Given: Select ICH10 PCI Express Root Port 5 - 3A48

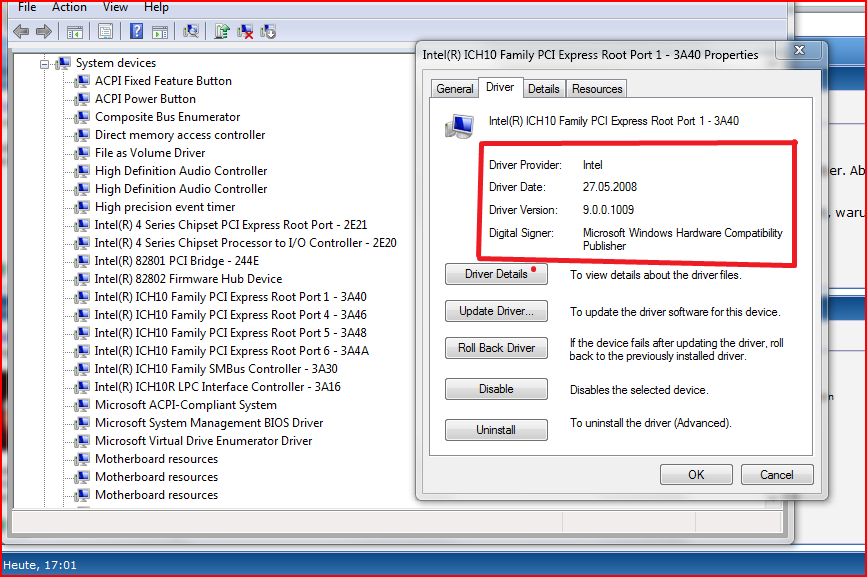Looking at the screenshot, I should [231, 333].
